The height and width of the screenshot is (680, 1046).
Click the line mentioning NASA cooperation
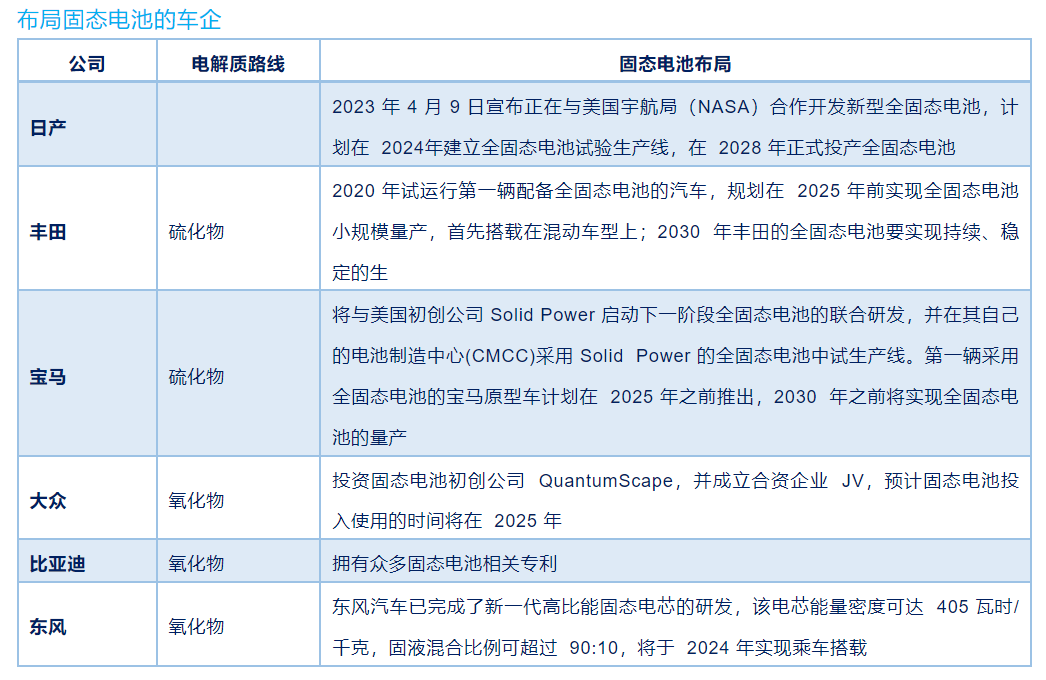tap(675, 107)
